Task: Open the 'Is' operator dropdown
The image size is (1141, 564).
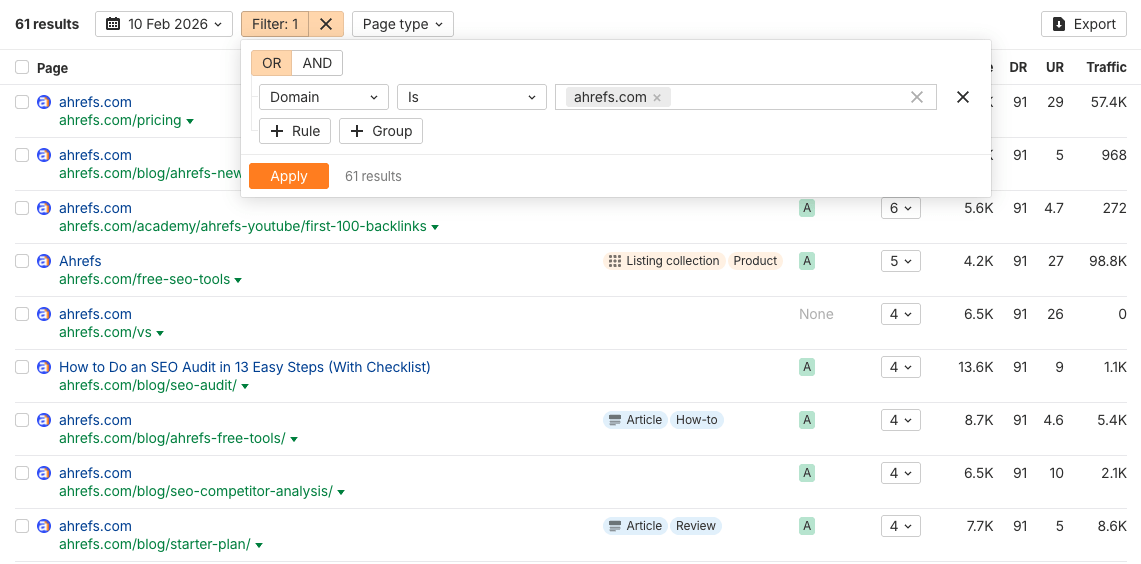Action: point(471,97)
